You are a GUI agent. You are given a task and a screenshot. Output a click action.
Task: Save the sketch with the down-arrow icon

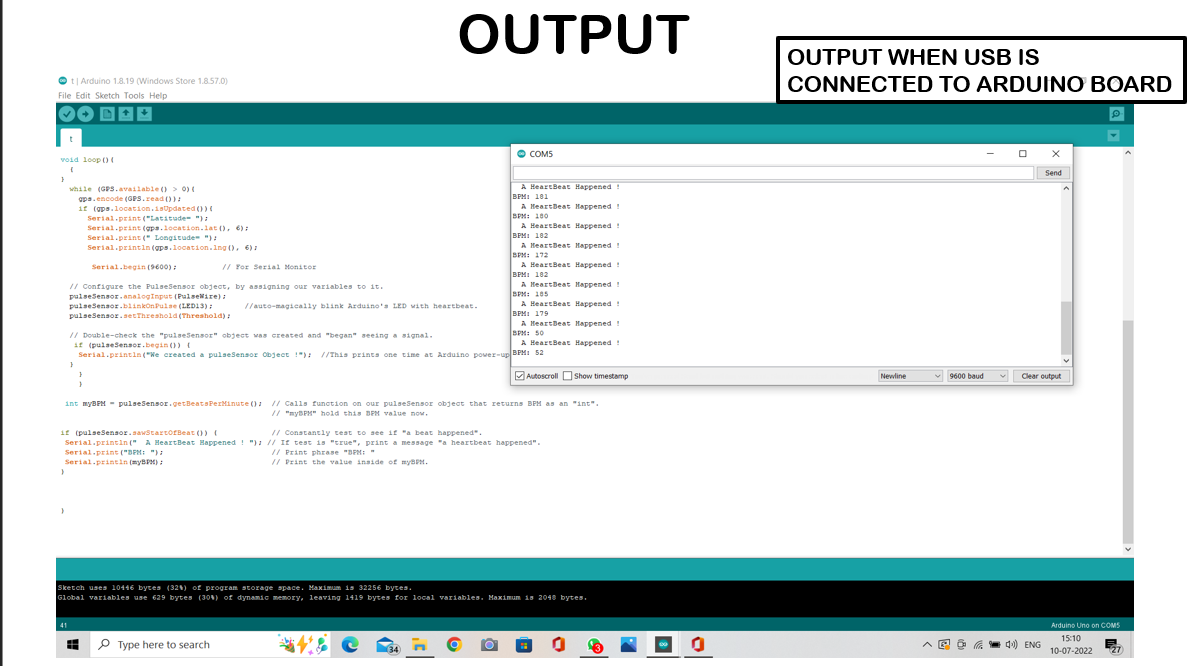tap(144, 115)
